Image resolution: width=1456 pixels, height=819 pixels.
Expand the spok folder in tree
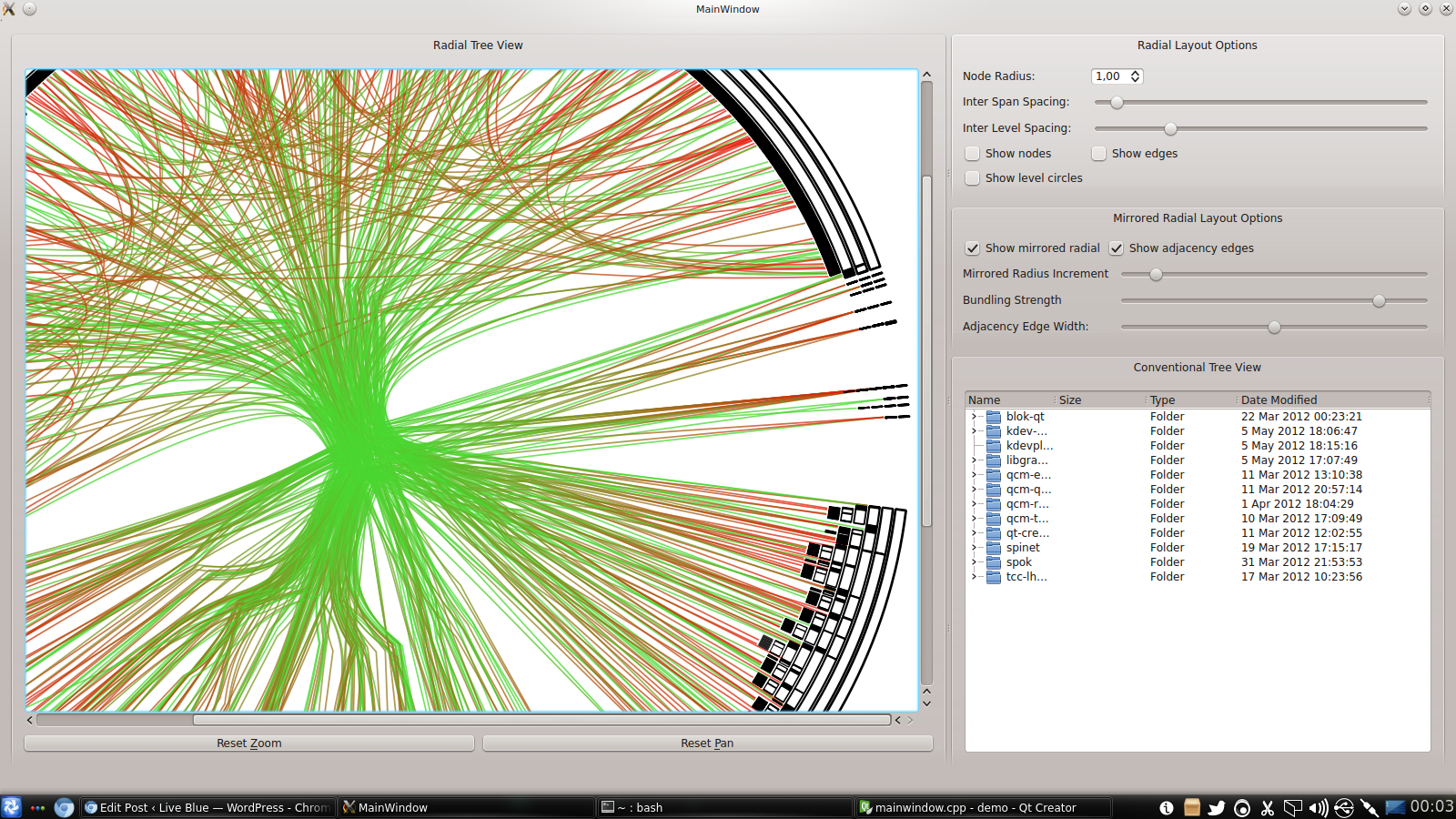[x=975, y=562]
